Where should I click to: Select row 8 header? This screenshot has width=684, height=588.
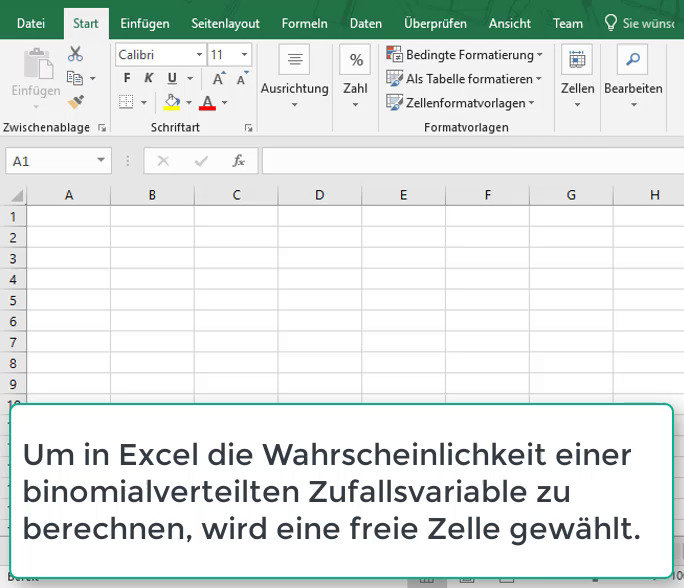point(13,363)
